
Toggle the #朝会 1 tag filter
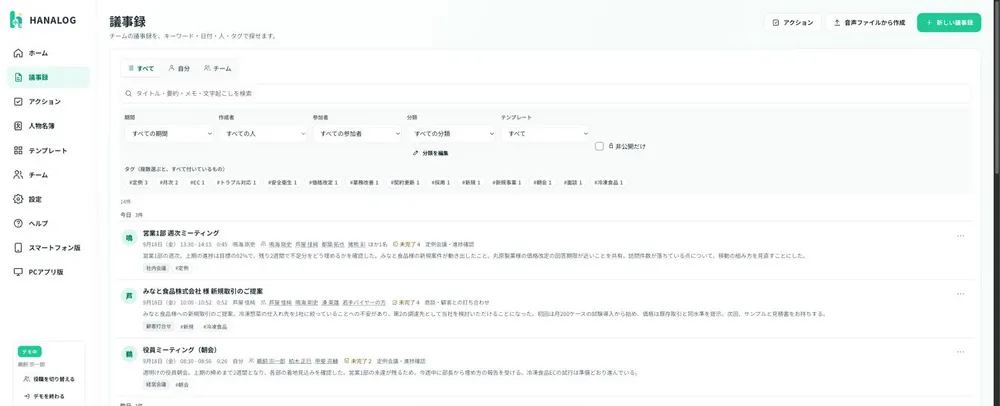click(x=542, y=182)
